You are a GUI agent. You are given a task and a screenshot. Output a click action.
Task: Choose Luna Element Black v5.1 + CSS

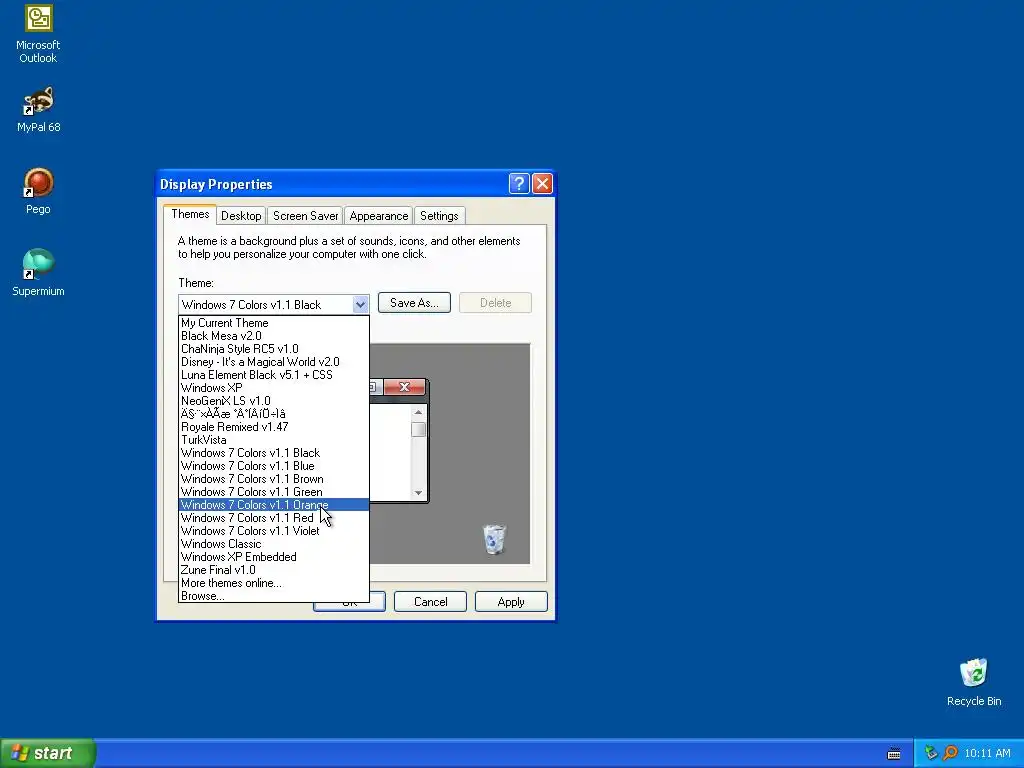tap(274, 375)
